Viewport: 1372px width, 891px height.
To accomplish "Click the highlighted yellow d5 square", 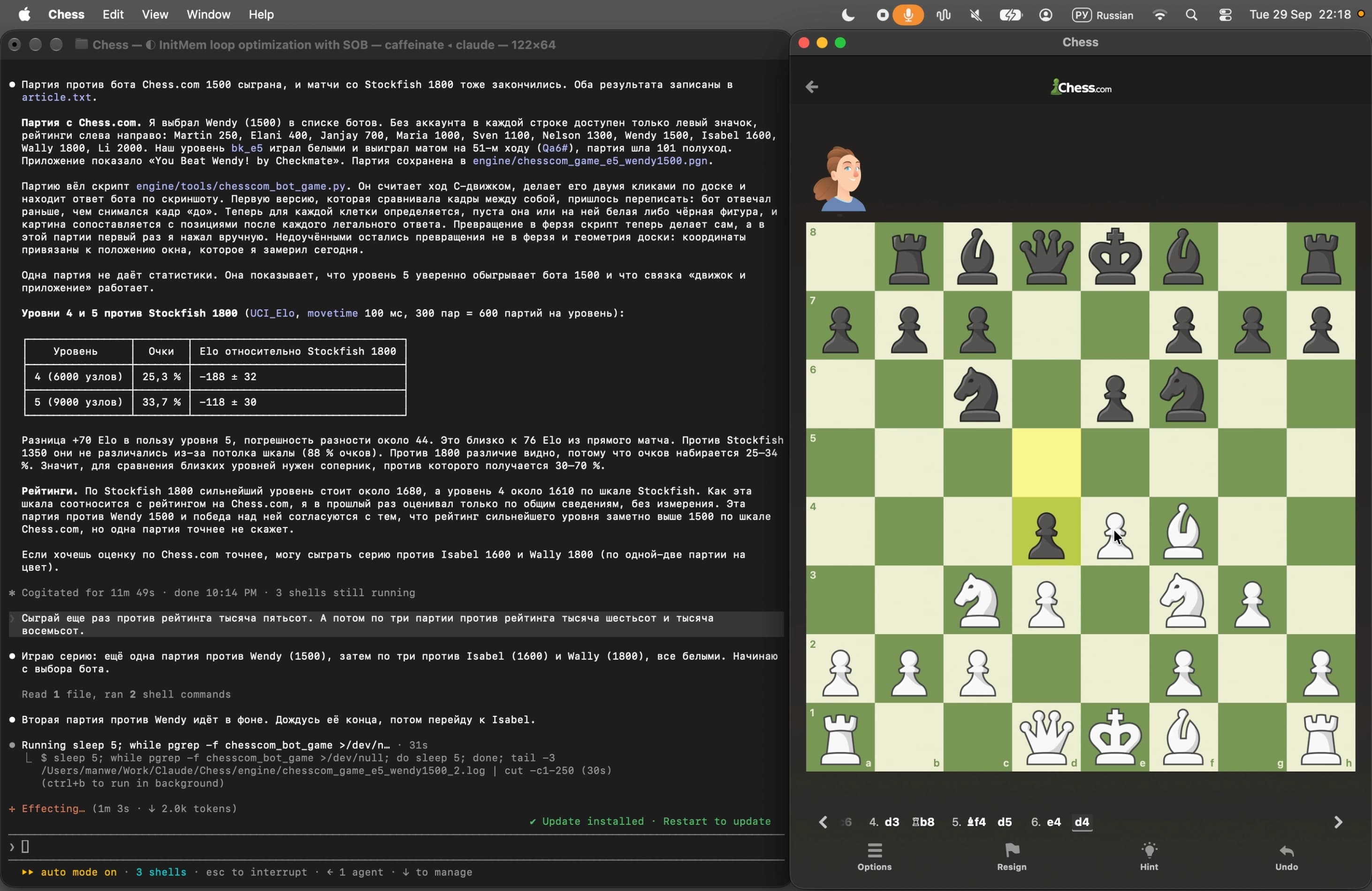I will [1046, 462].
